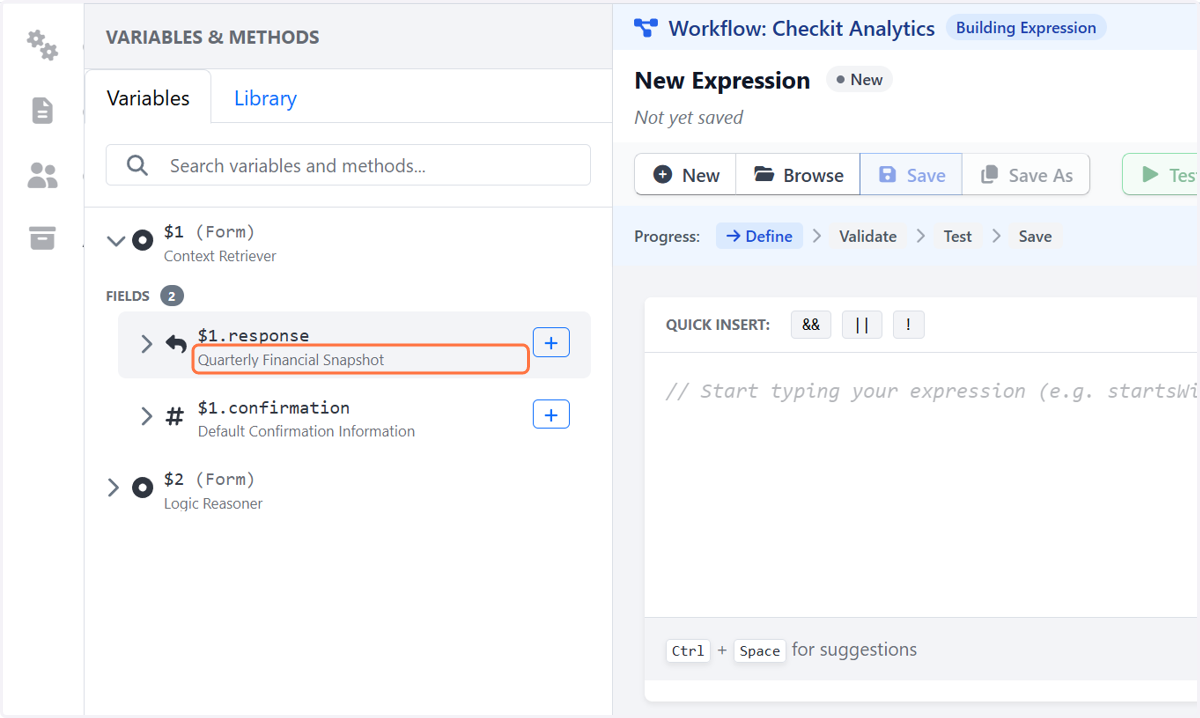Click the Save As button
This screenshot has height=718, width=1200.
point(1026,175)
